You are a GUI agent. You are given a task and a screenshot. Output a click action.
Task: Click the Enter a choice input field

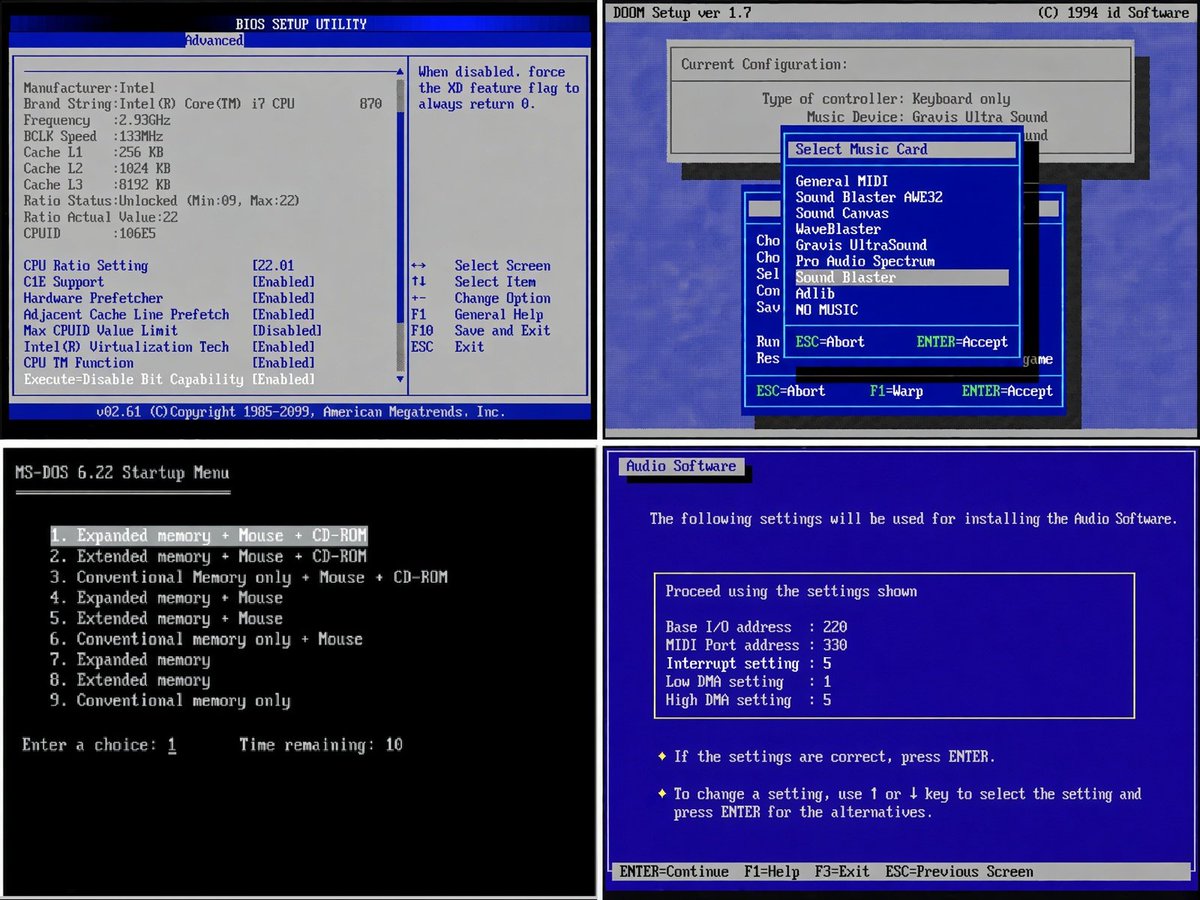point(172,745)
